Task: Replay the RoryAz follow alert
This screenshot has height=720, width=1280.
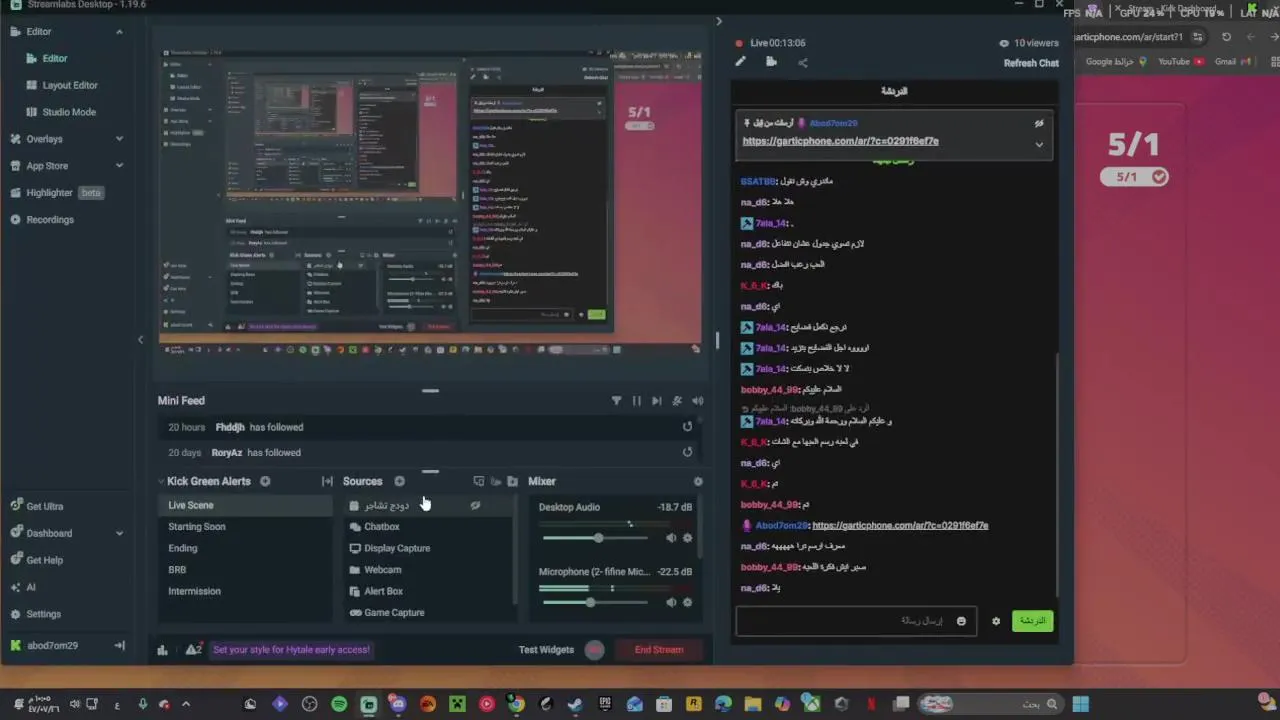Action: 687,452
